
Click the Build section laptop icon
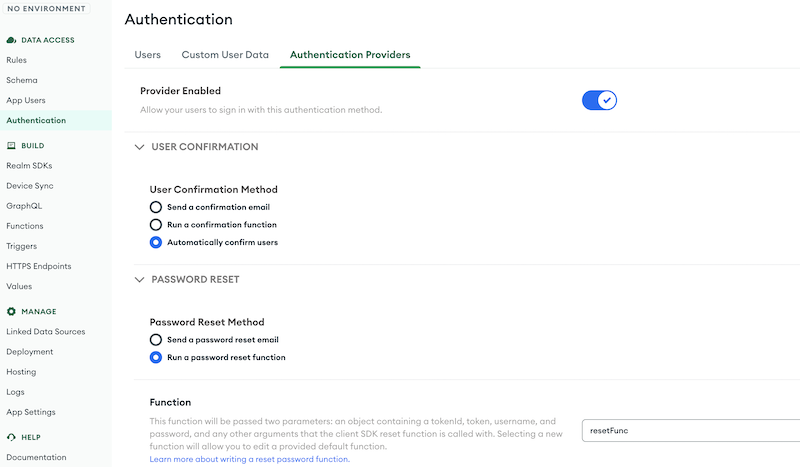click(11, 145)
